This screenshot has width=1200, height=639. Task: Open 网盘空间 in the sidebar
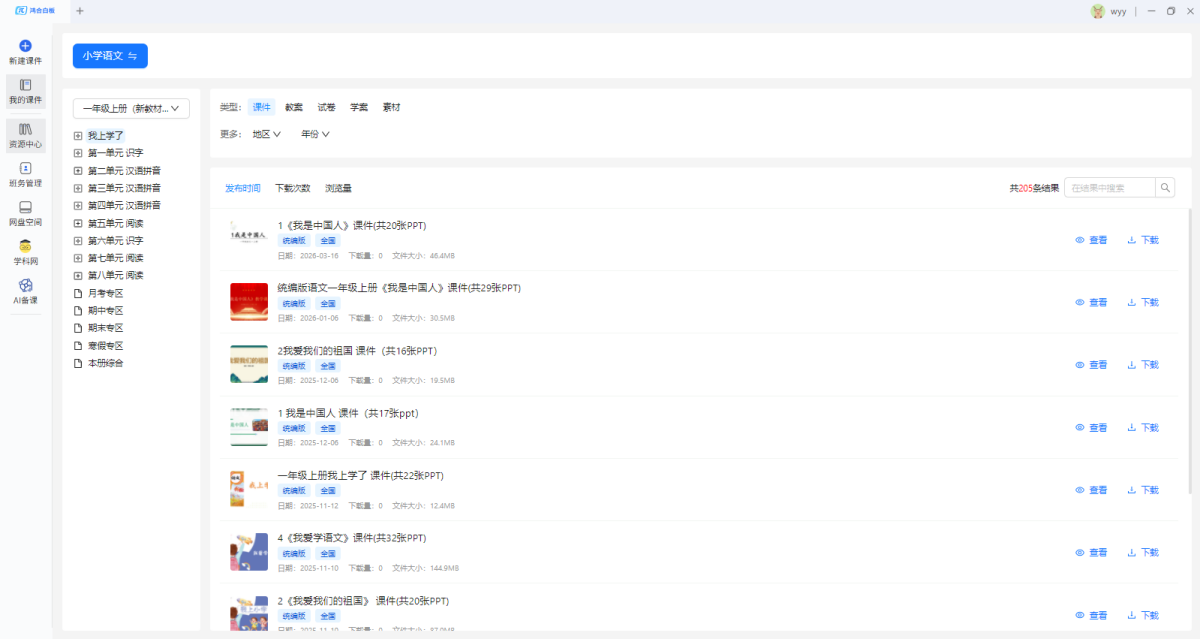(x=26, y=213)
